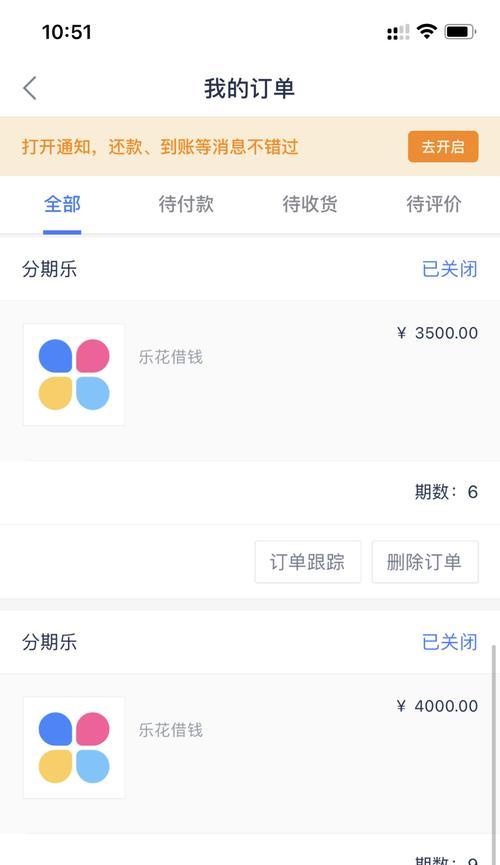500x865 pixels.
Task: Click 删除订单 for the 3500.00 order
Action: (425, 562)
